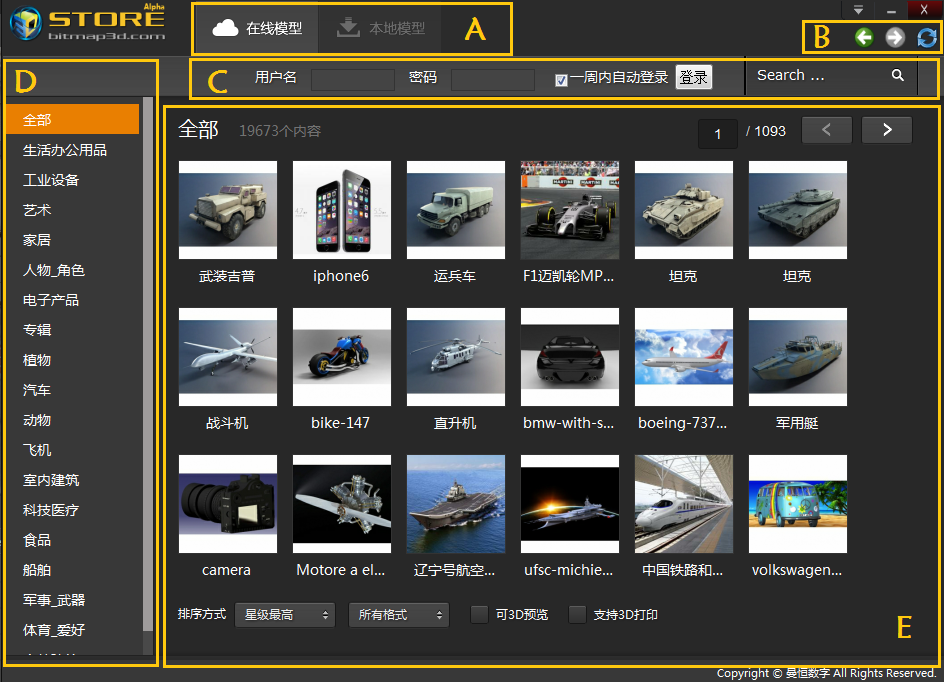Select the 船舶 category
This screenshot has width=944, height=682.
pyautogui.click(x=72, y=570)
